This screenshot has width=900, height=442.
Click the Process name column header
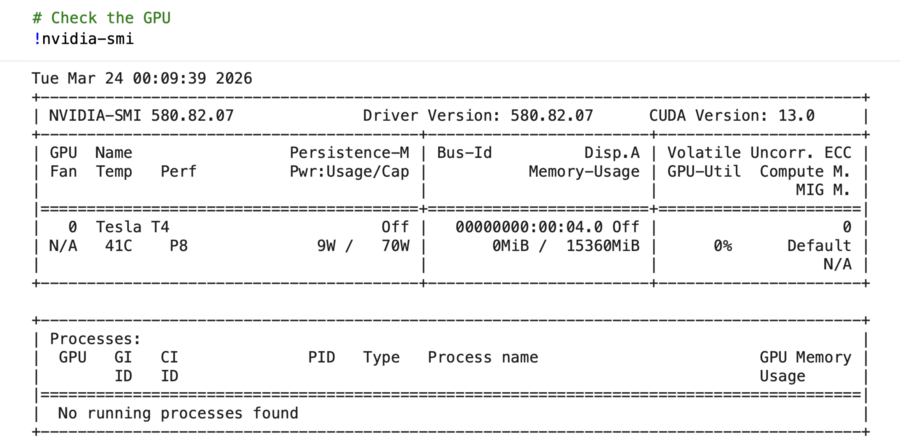click(x=483, y=358)
